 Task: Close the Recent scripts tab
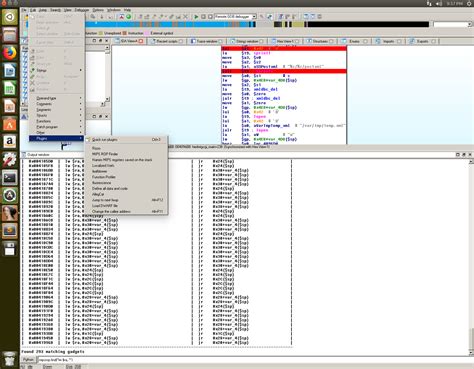(181, 41)
